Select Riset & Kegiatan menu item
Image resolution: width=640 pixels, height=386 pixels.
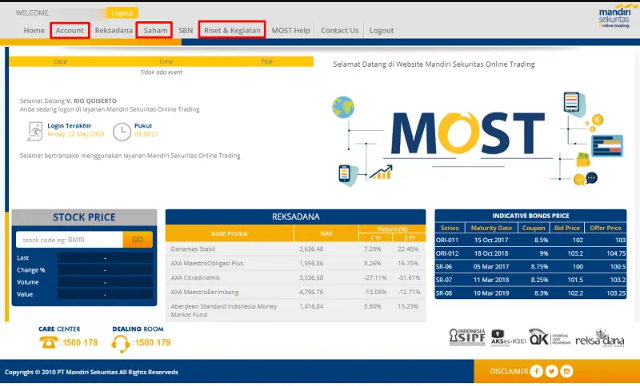tap(232, 30)
